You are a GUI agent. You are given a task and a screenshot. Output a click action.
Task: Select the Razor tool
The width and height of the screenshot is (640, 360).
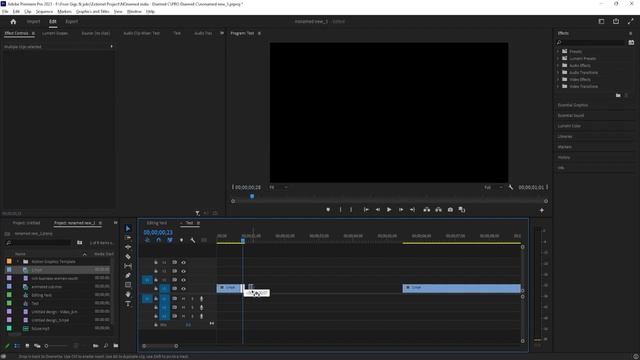click(x=128, y=256)
